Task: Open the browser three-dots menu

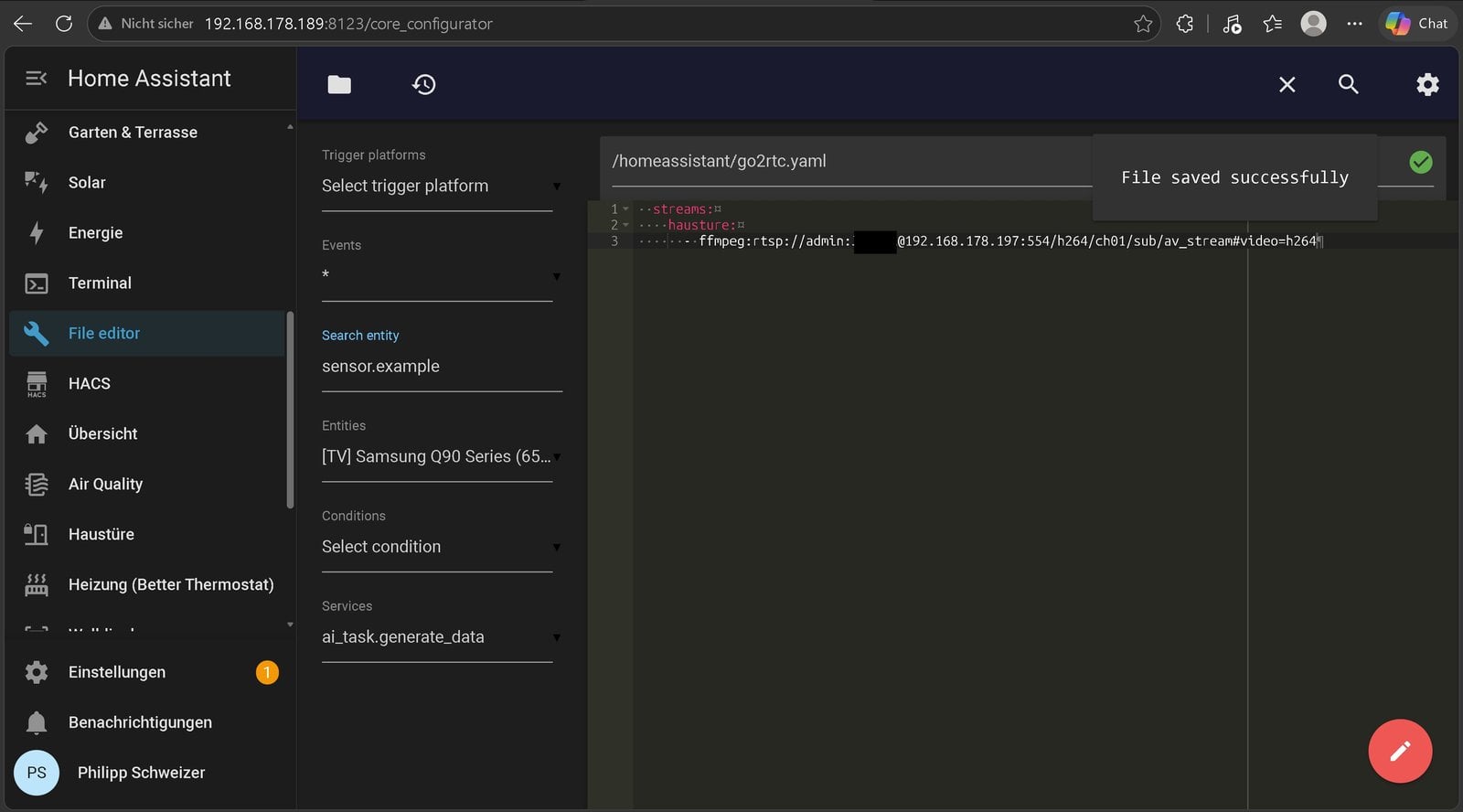Action: click(x=1355, y=24)
